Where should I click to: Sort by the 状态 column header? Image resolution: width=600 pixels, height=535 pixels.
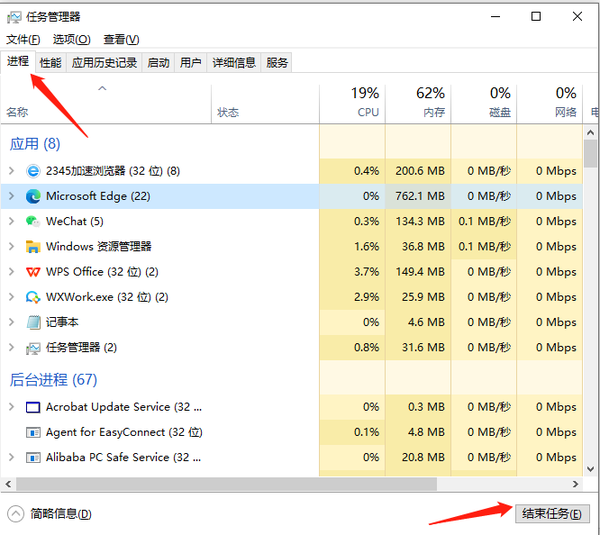click(x=265, y=104)
